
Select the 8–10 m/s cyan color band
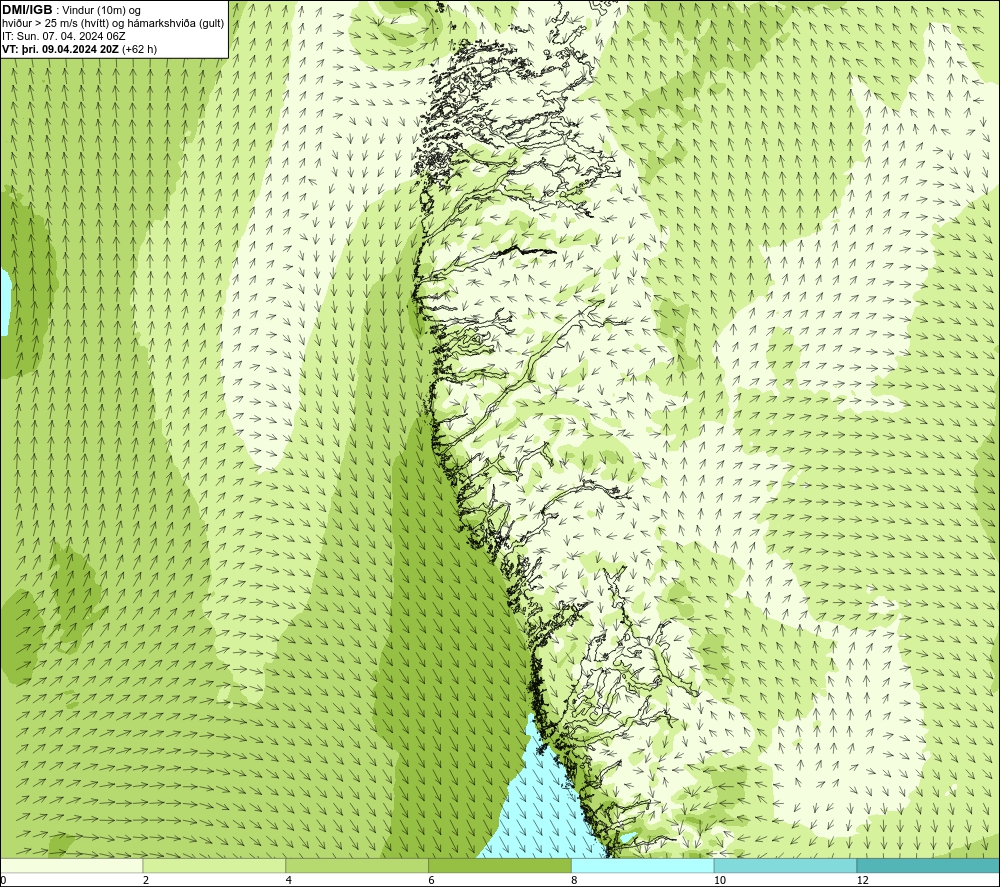pyautogui.click(x=643, y=865)
